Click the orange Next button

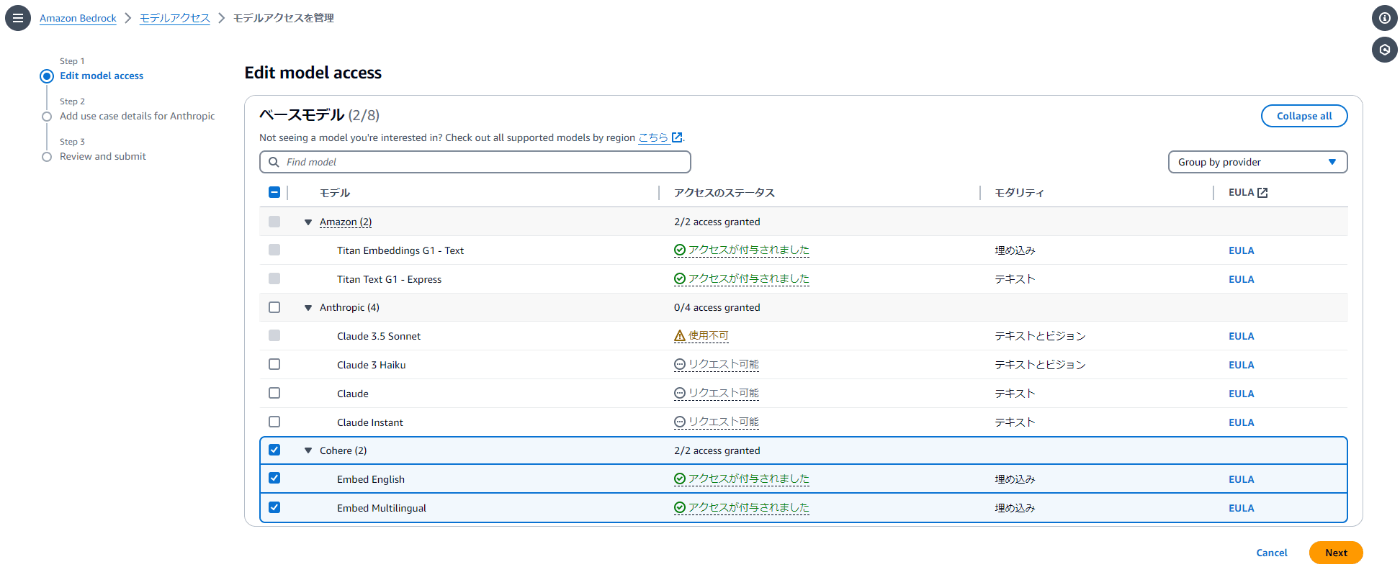click(1336, 553)
